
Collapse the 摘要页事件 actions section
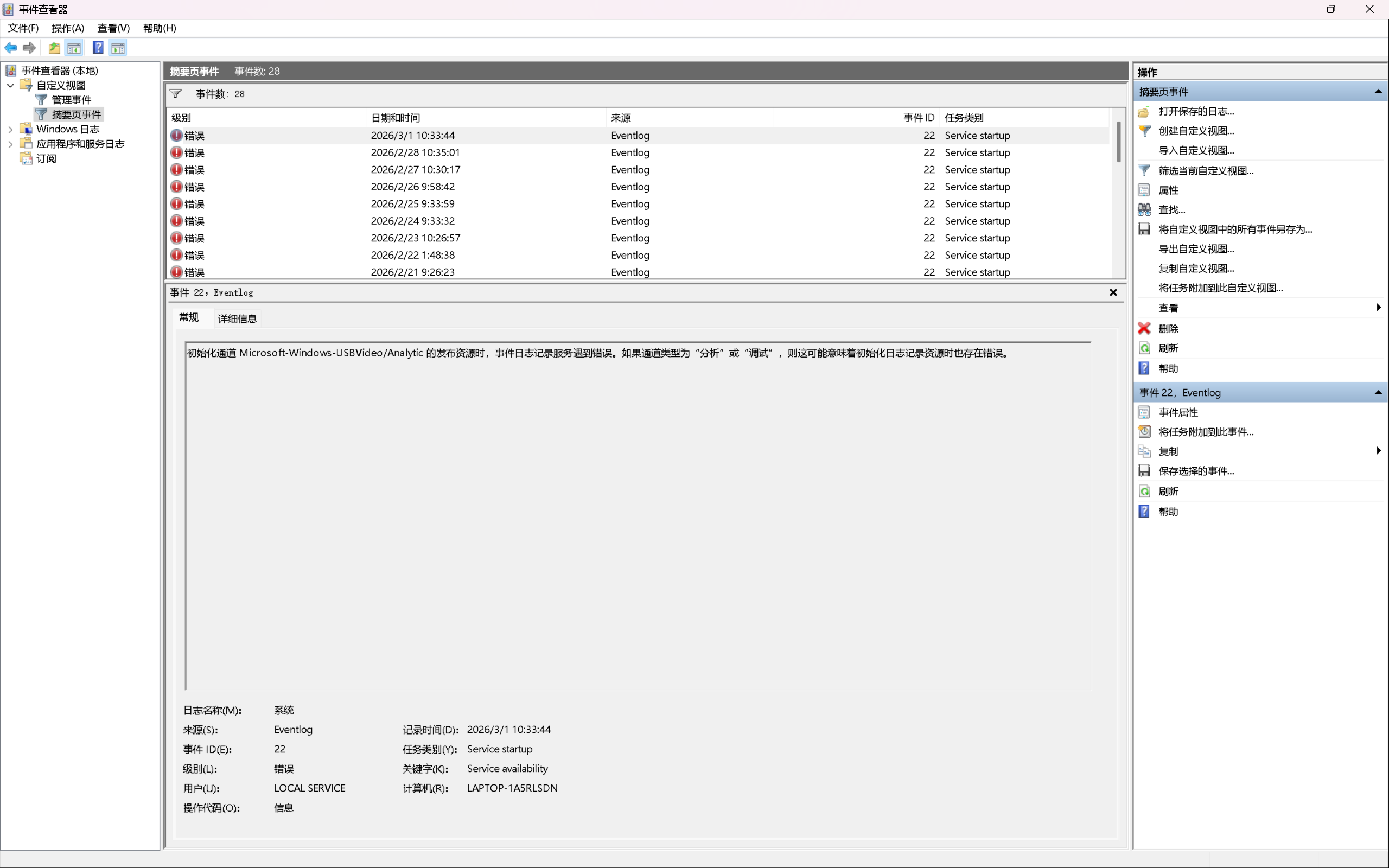pyautogui.click(x=1378, y=92)
